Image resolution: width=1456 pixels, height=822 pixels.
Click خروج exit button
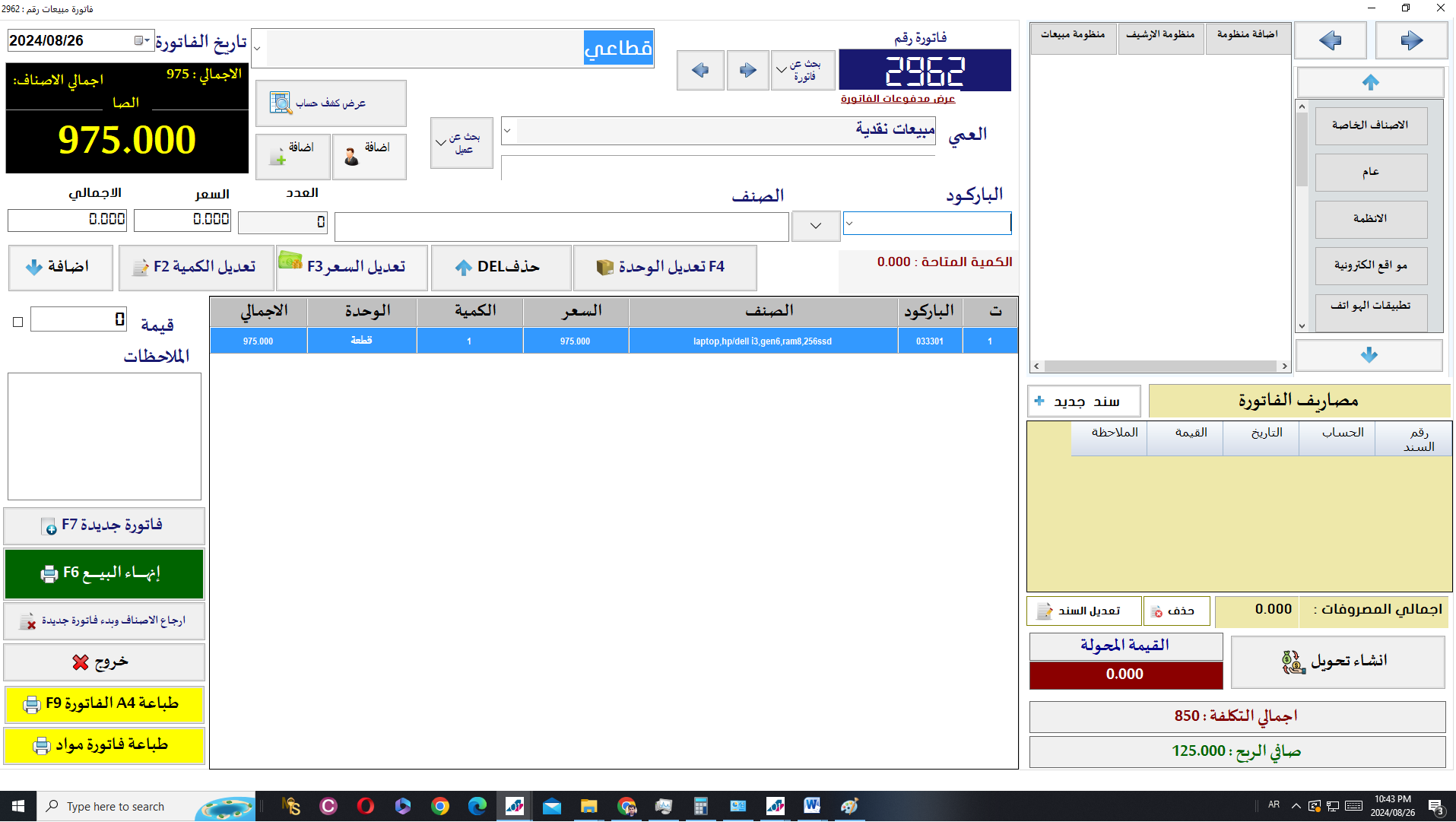(104, 662)
